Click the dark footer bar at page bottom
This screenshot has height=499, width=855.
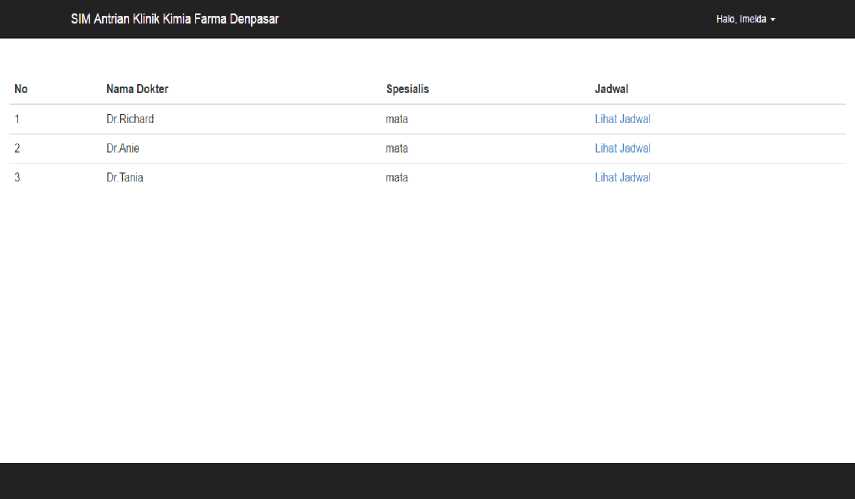coord(427,481)
